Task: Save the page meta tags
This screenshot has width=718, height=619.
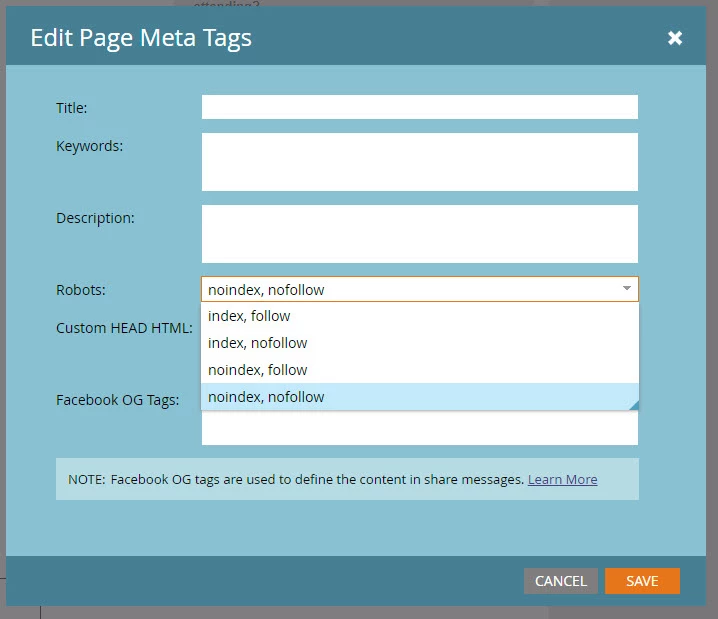Action: point(642,581)
